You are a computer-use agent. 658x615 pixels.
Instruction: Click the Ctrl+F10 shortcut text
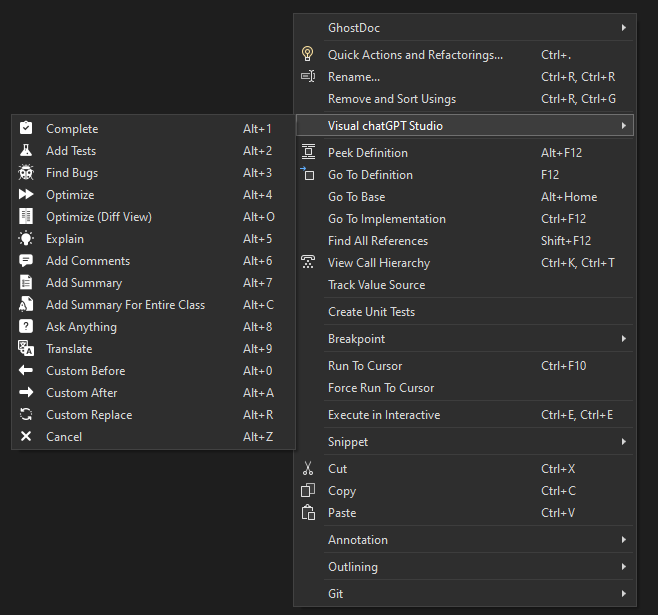tap(564, 366)
